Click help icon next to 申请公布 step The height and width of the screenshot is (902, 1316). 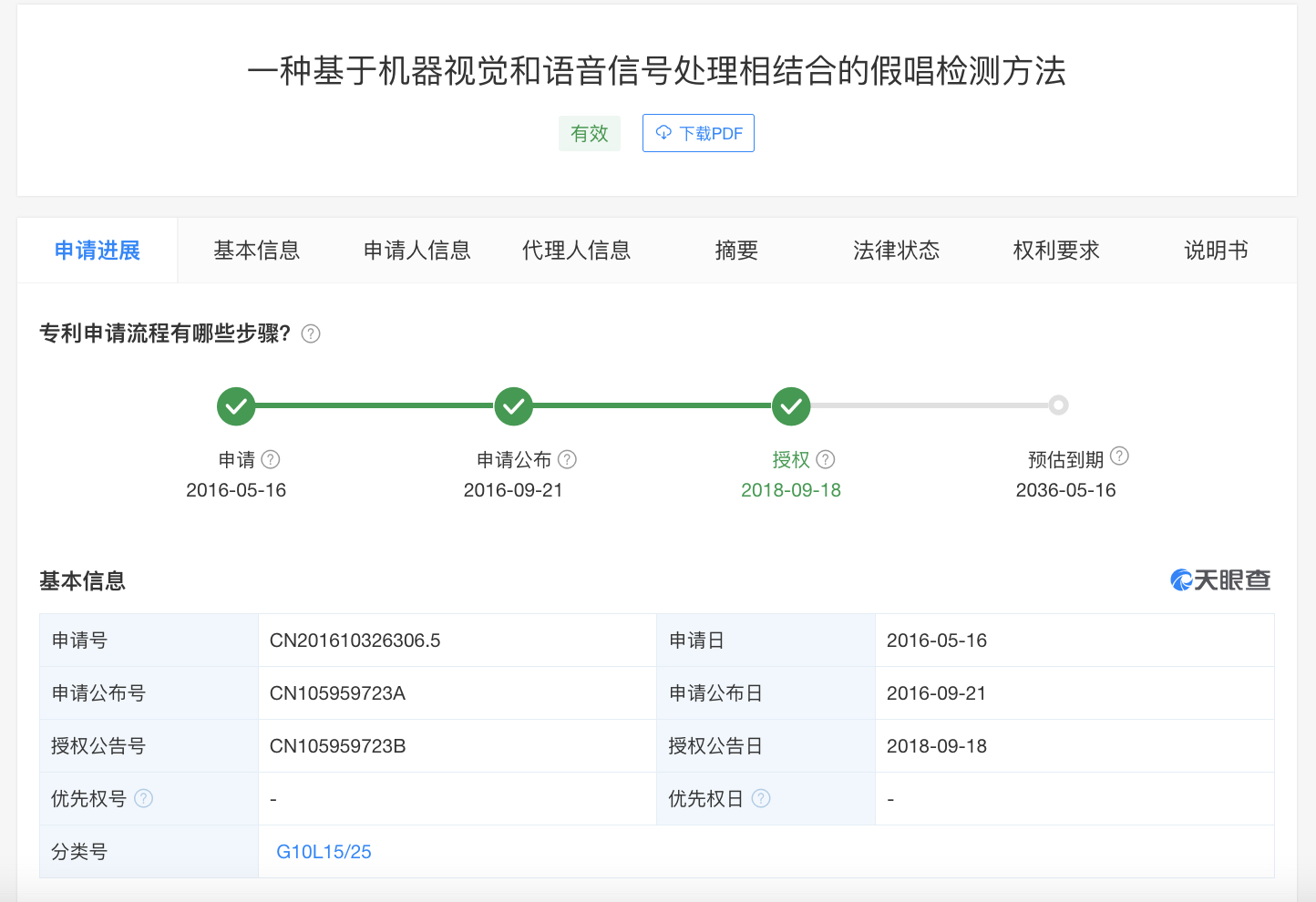pos(567,459)
